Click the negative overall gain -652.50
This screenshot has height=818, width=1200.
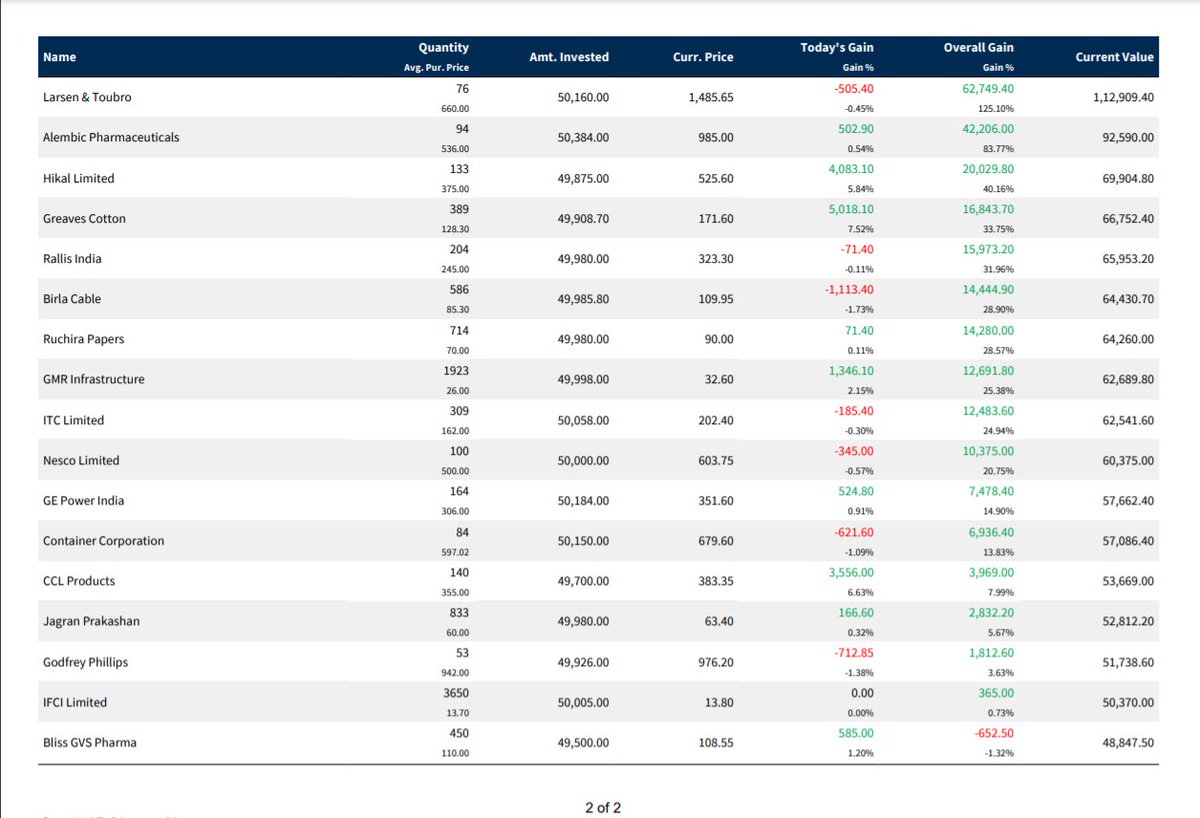coord(993,733)
